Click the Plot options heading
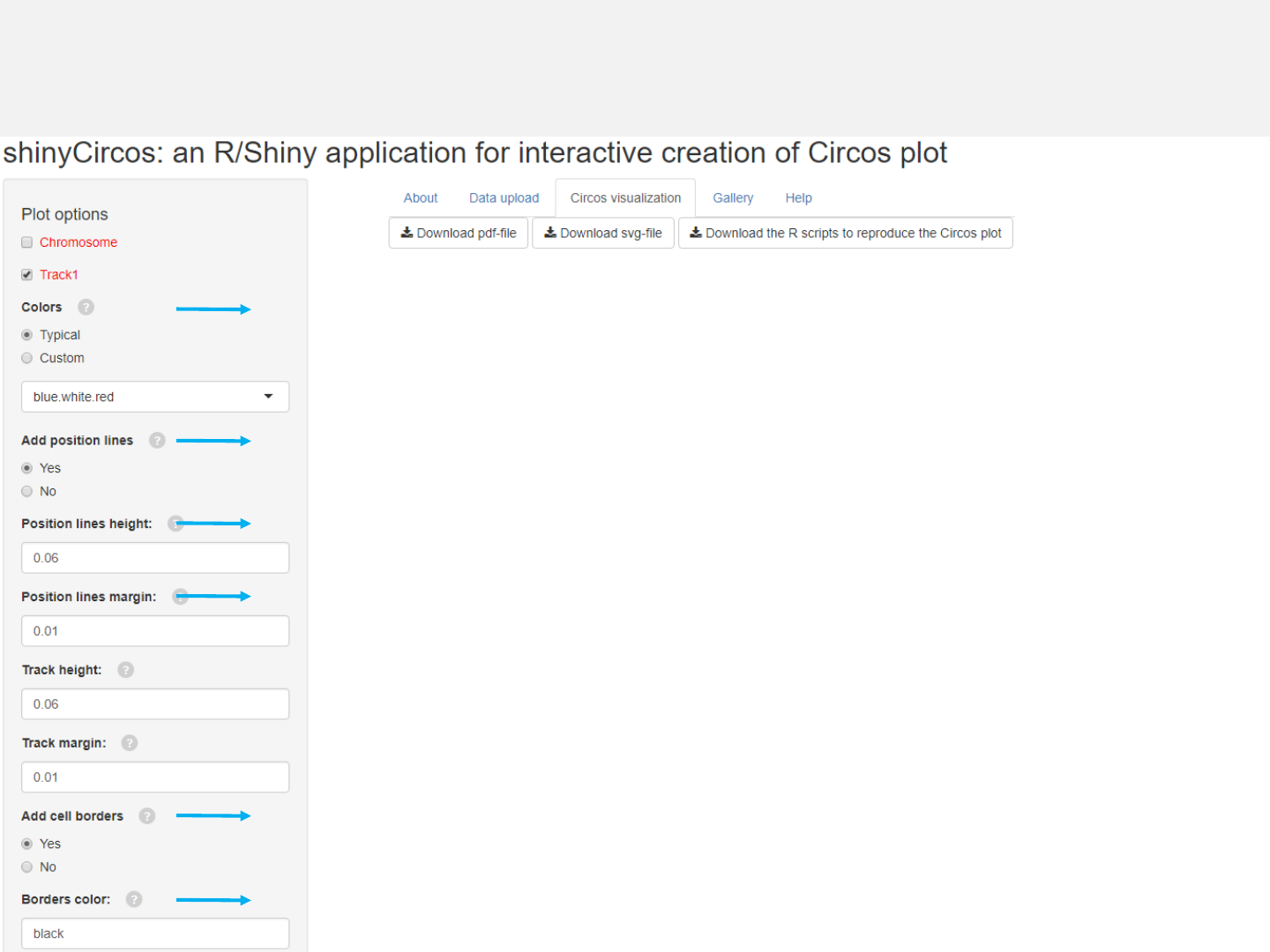 [x=64, y=214]
